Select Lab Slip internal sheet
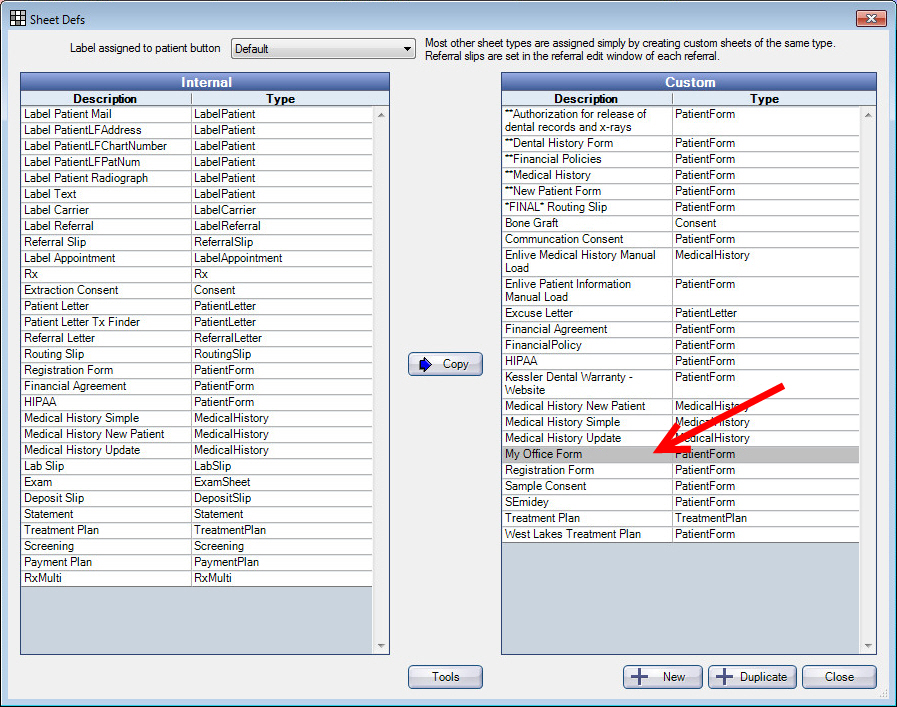This screenshot has width=897, height=707. point(196,466)
